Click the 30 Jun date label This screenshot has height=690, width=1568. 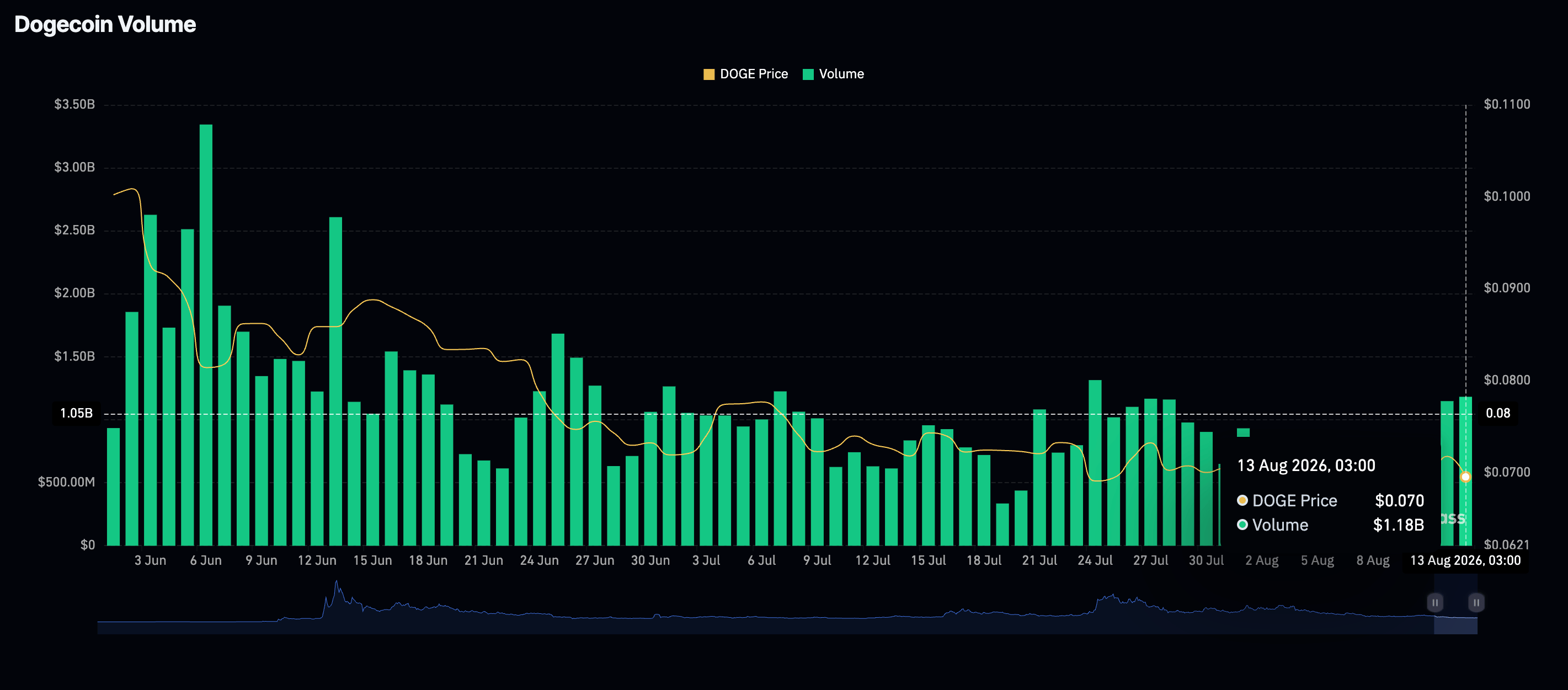coord(650,560)
